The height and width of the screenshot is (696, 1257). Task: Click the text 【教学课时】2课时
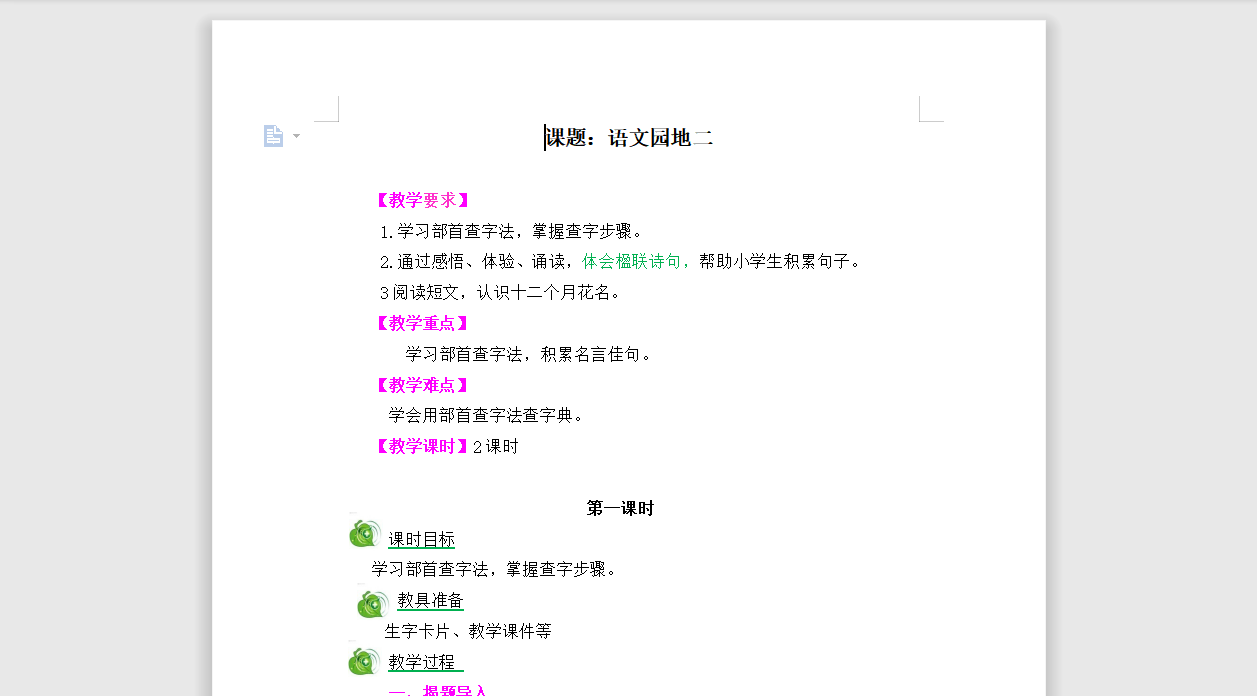tap(447, 447)
